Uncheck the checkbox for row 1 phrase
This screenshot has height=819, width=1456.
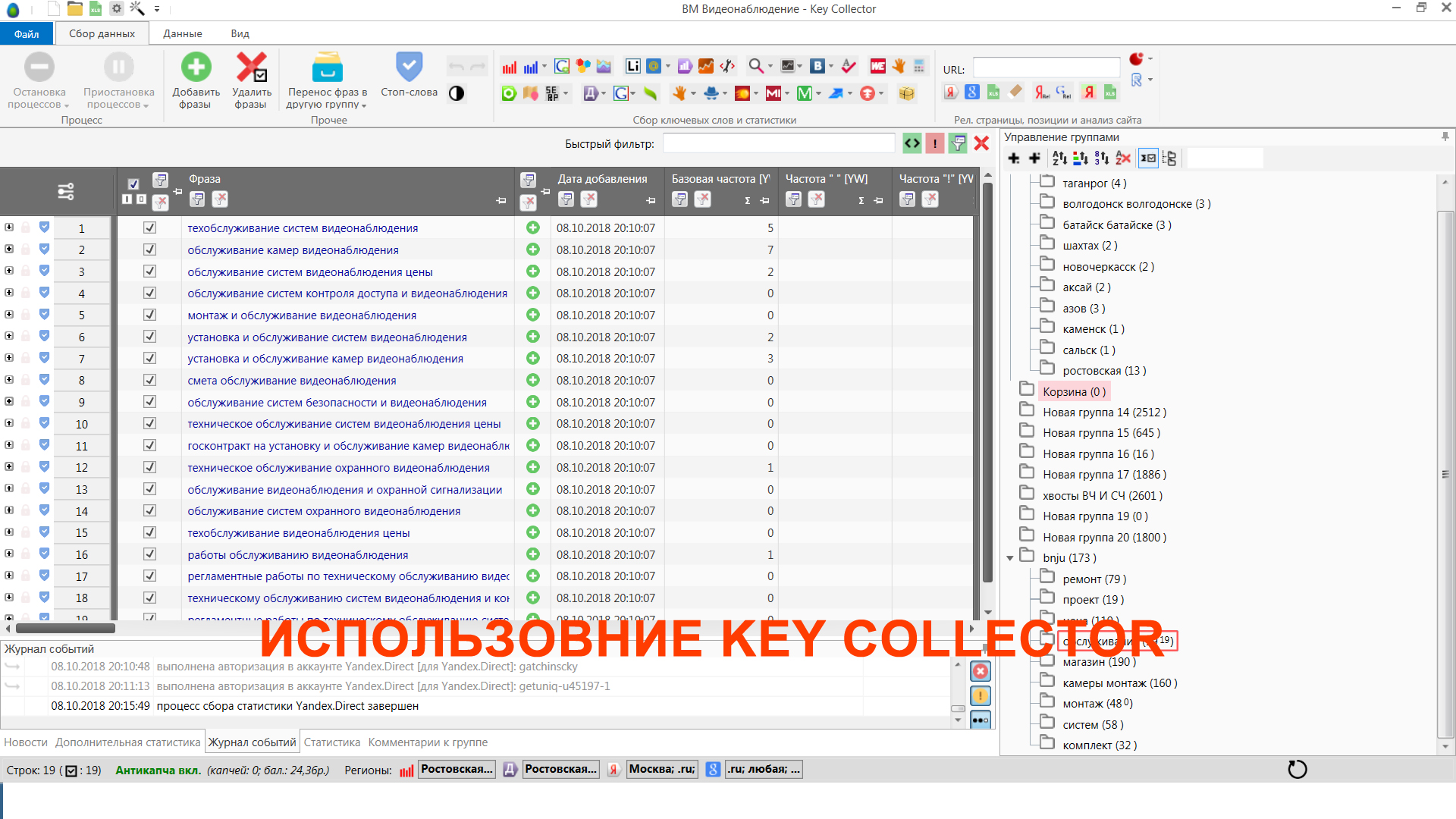click(149, 227)
